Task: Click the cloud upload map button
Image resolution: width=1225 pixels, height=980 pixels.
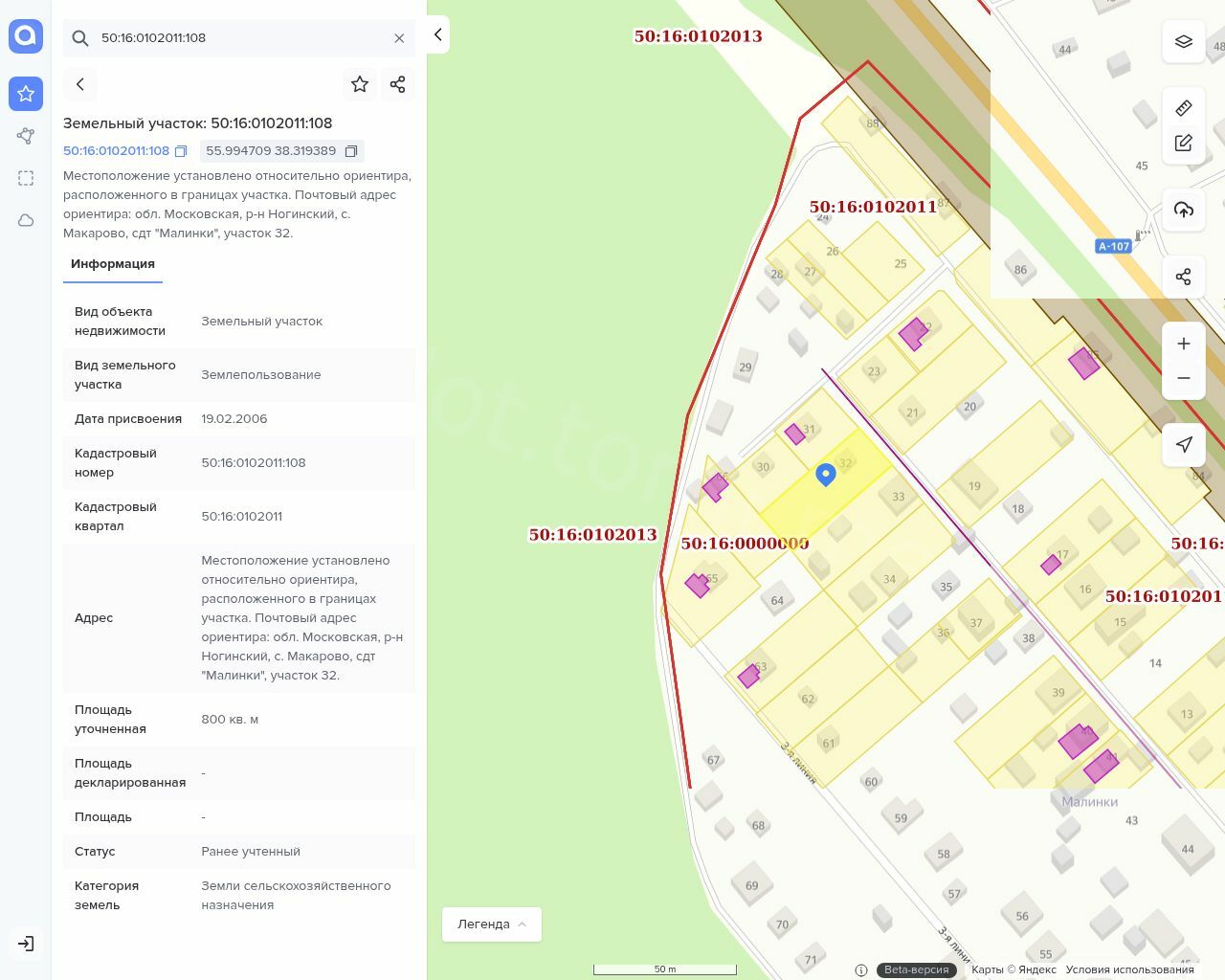Action: 1184,210
